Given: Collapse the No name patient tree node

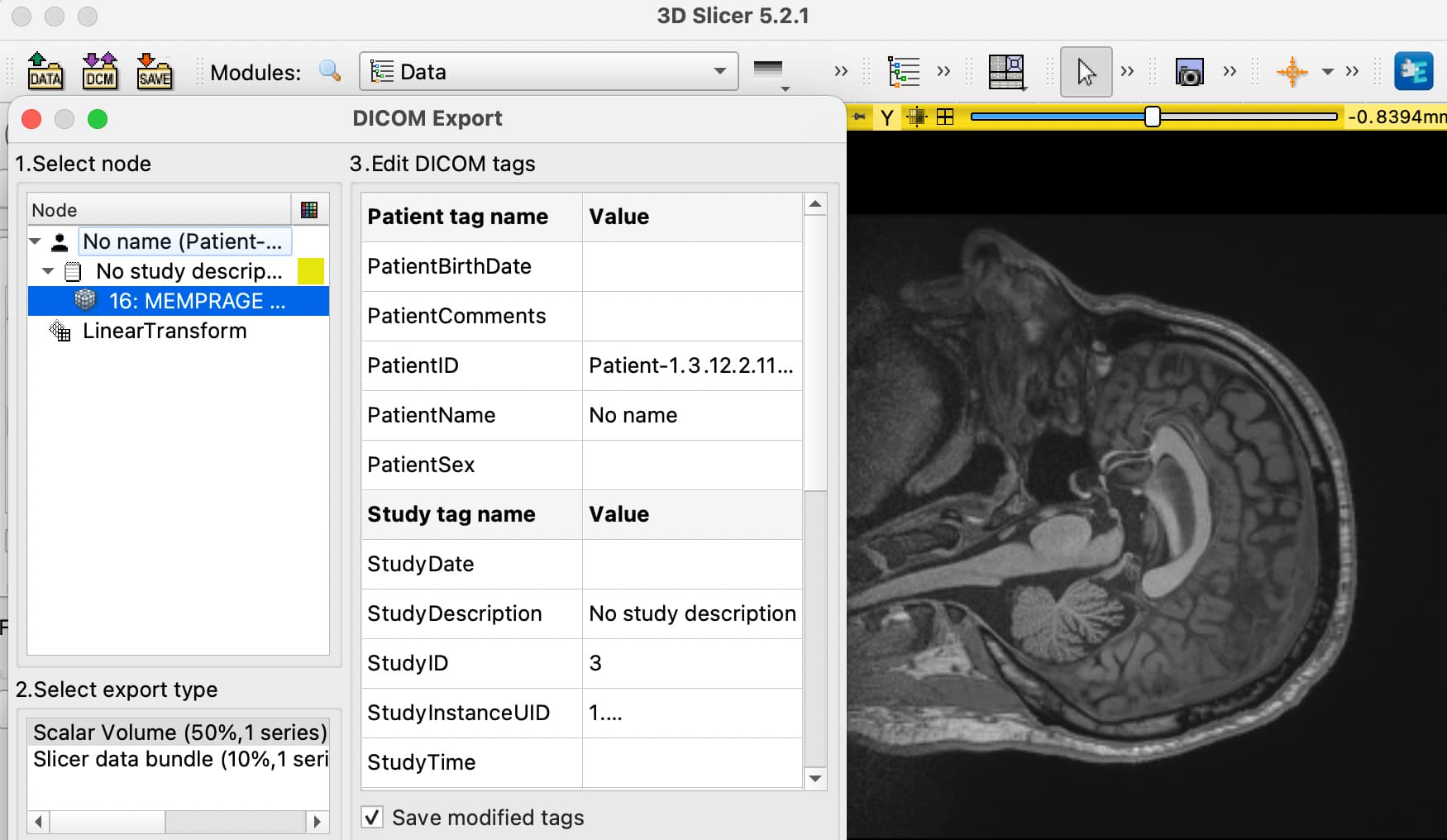Looking at the screenshot, I should coord(35,241).
